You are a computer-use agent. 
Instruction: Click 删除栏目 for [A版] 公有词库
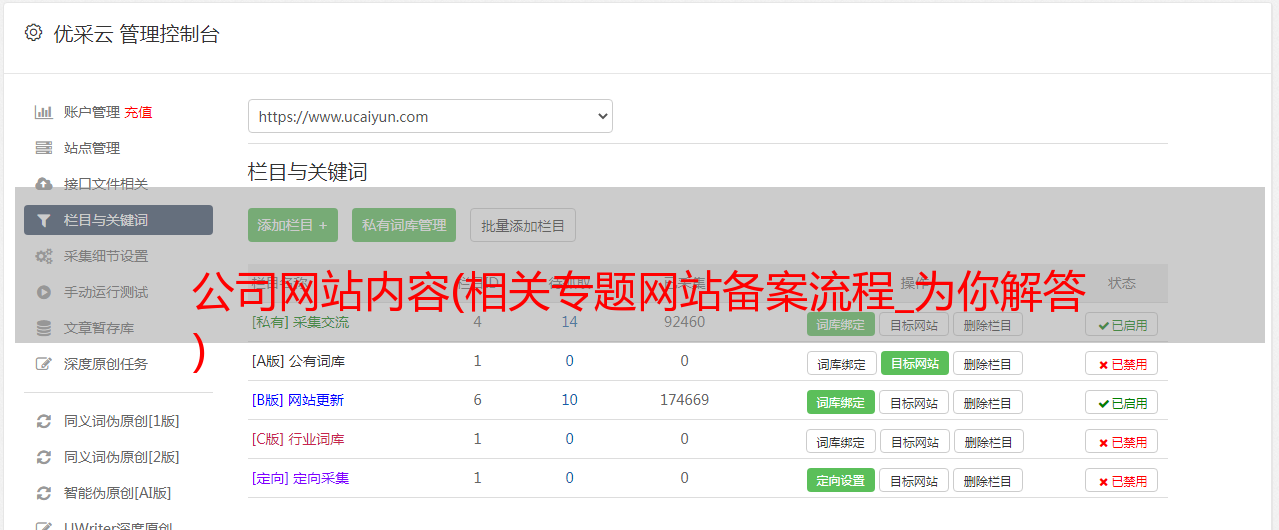(x=988, y=363)
